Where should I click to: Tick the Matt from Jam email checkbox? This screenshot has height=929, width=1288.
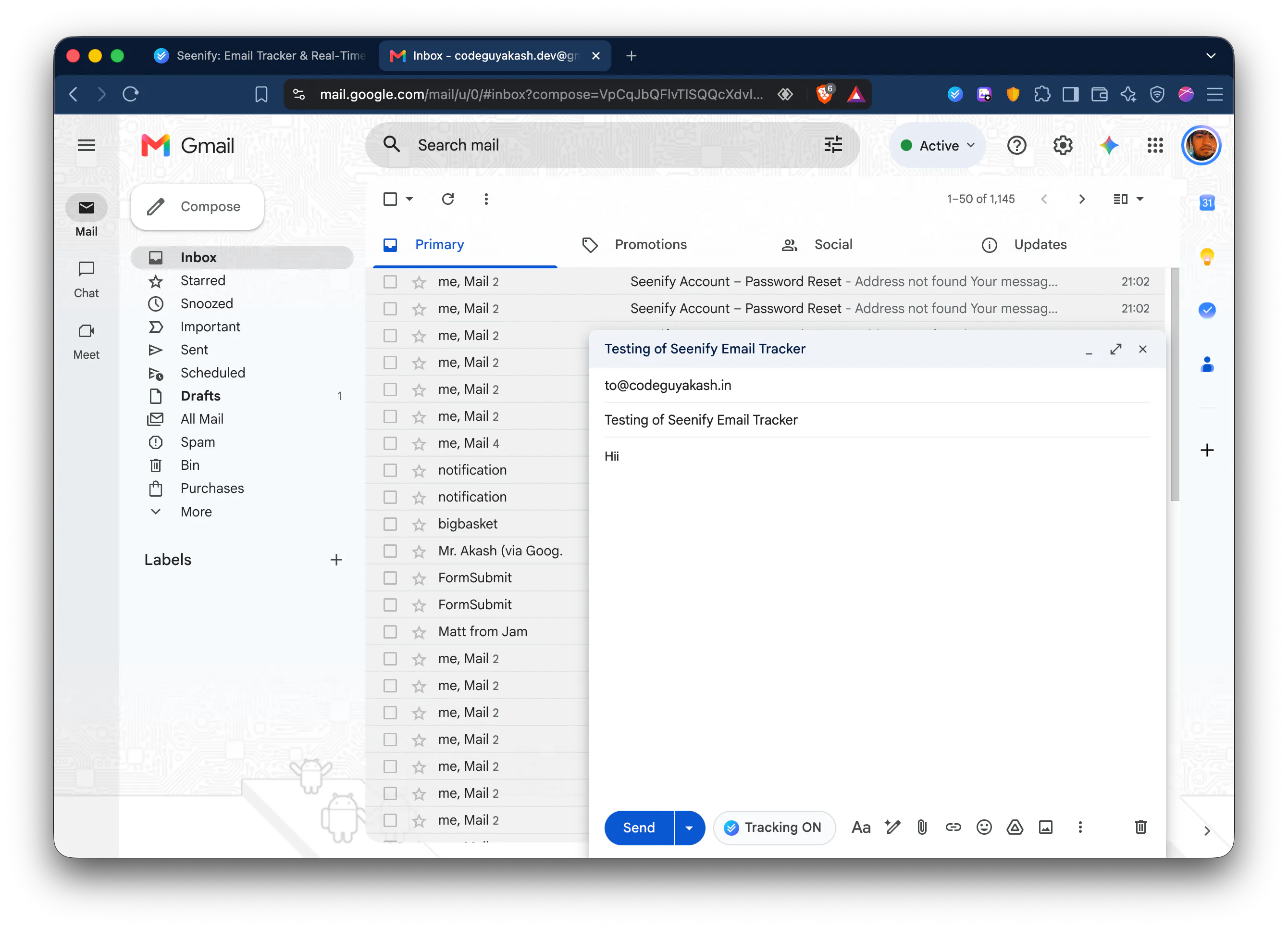(390, 631)
